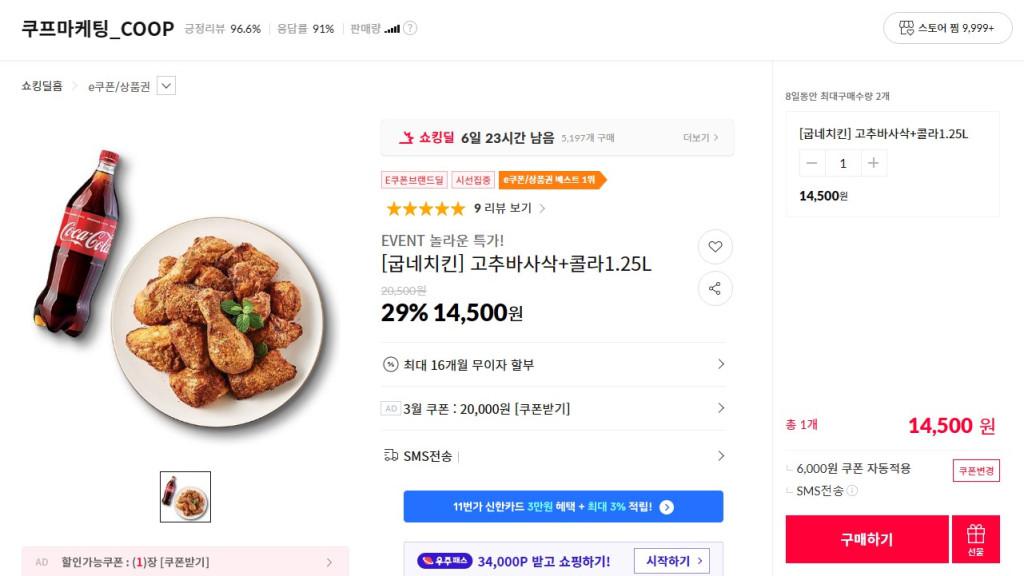1024x576 pixels.
Task: Select the product thumbnail image
Action: tap(185, 497)
